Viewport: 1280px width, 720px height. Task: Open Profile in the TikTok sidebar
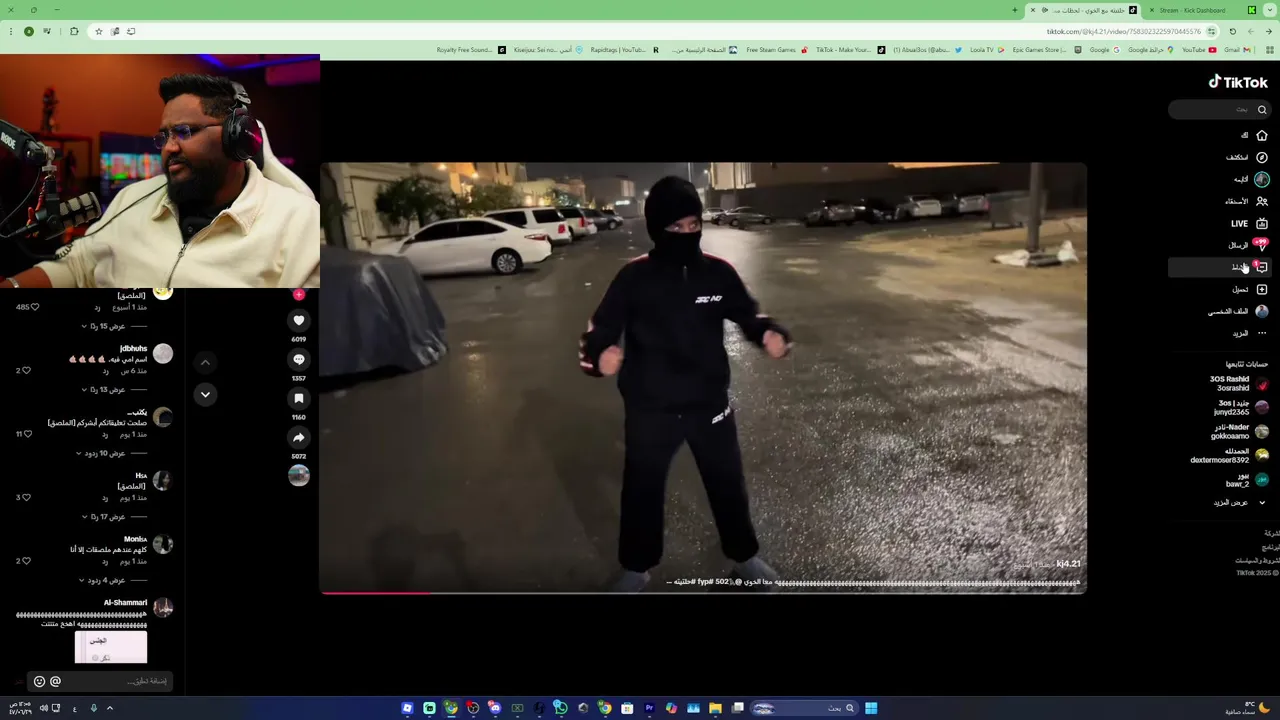point(1238,311)
